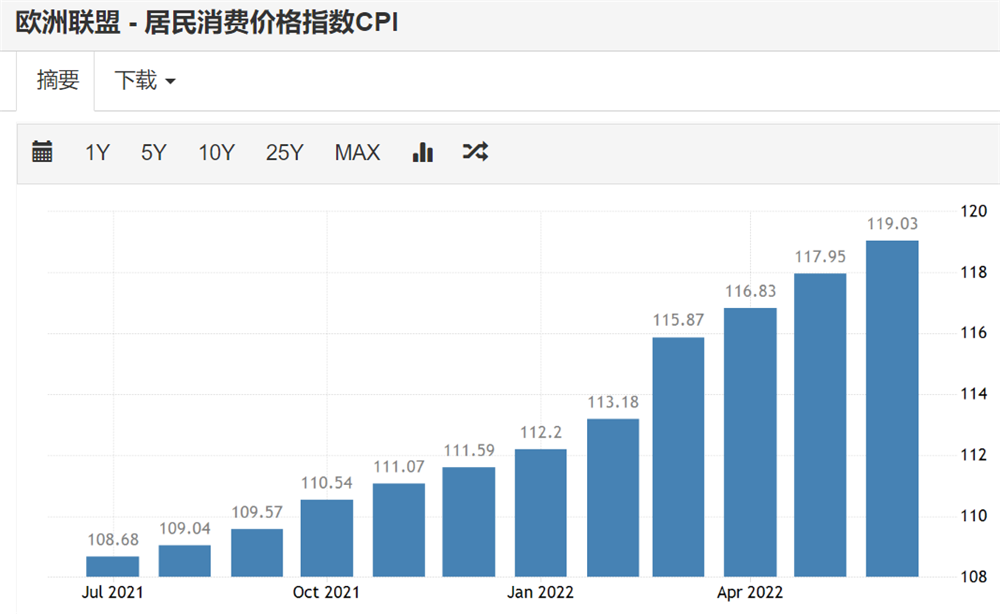Select the MAX time range

[x=357, y=152]
